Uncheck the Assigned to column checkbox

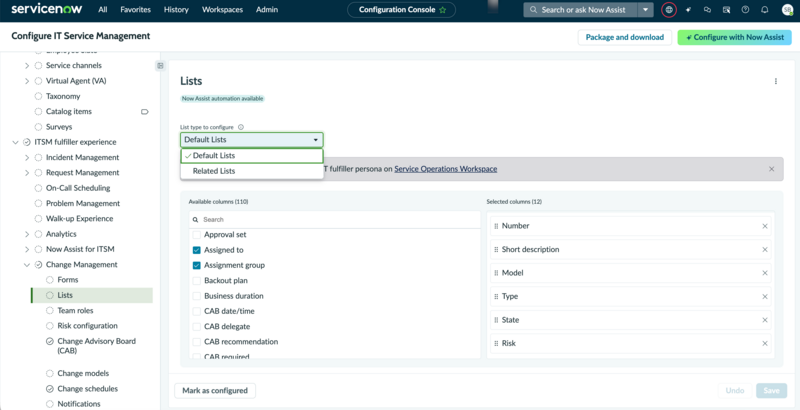coord(196,250)
